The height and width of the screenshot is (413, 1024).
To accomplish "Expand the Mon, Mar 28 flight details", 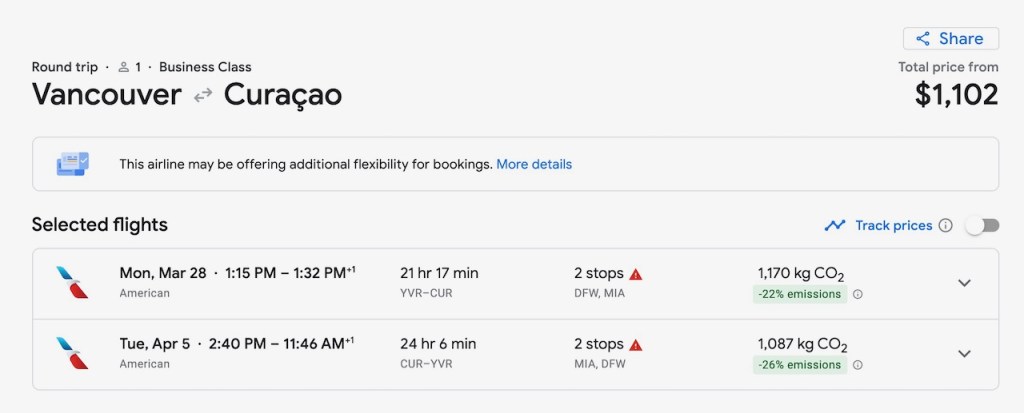I will point(964,283).
